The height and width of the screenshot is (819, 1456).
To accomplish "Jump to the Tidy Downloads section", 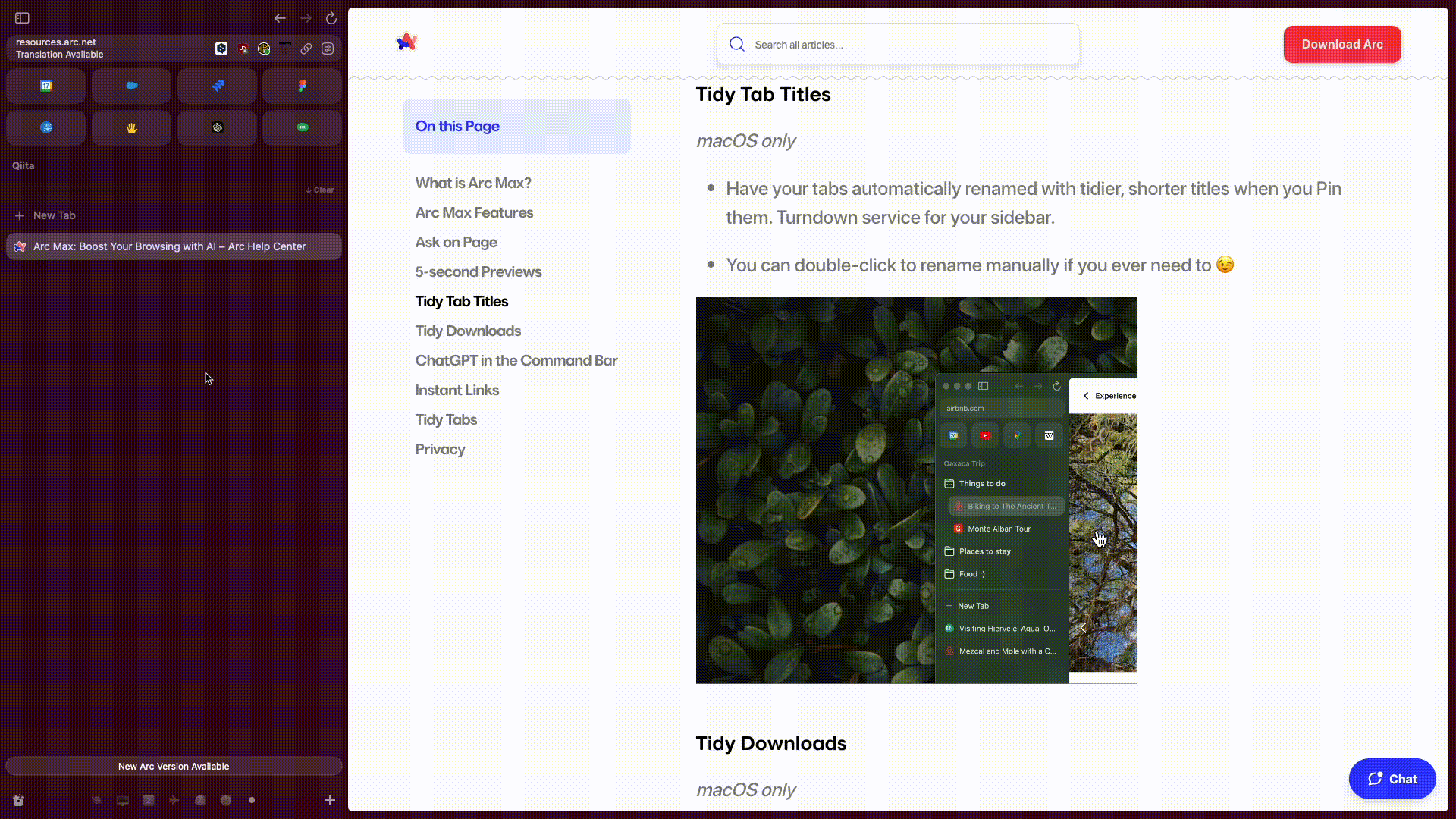I will (x=468, y=331).
